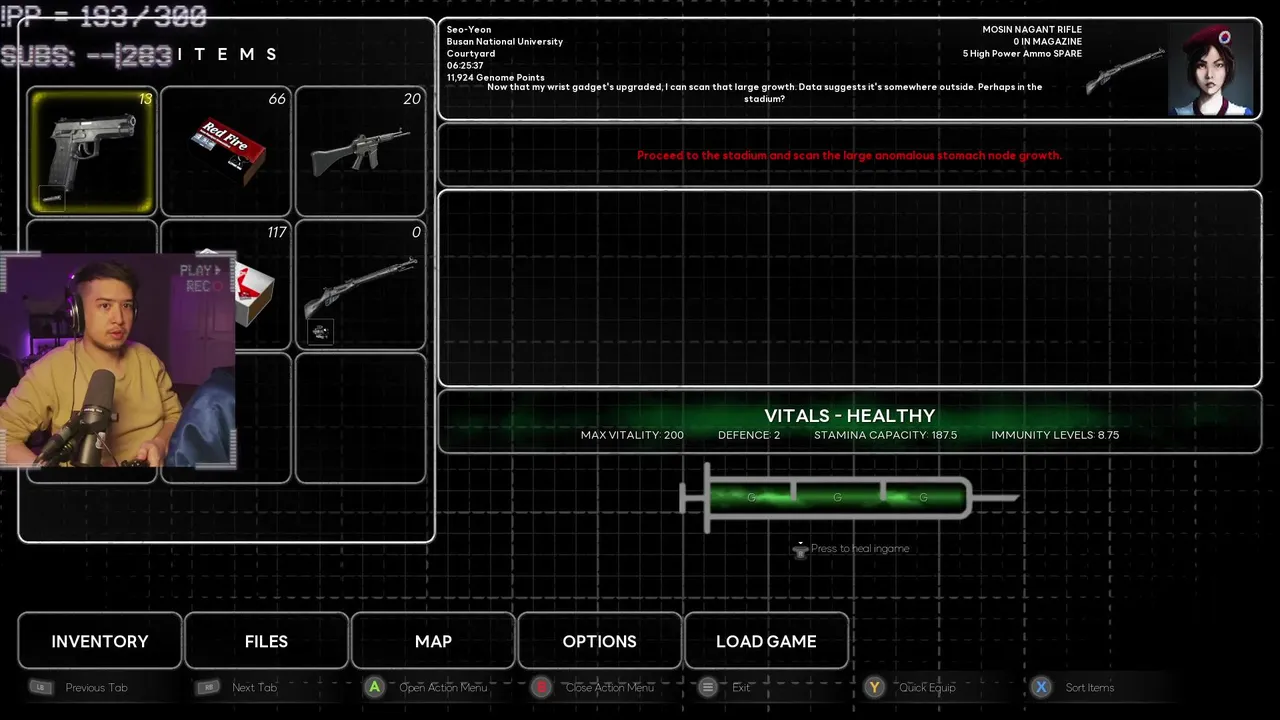Click the LB Previous Tab icon

coord(41,687)
